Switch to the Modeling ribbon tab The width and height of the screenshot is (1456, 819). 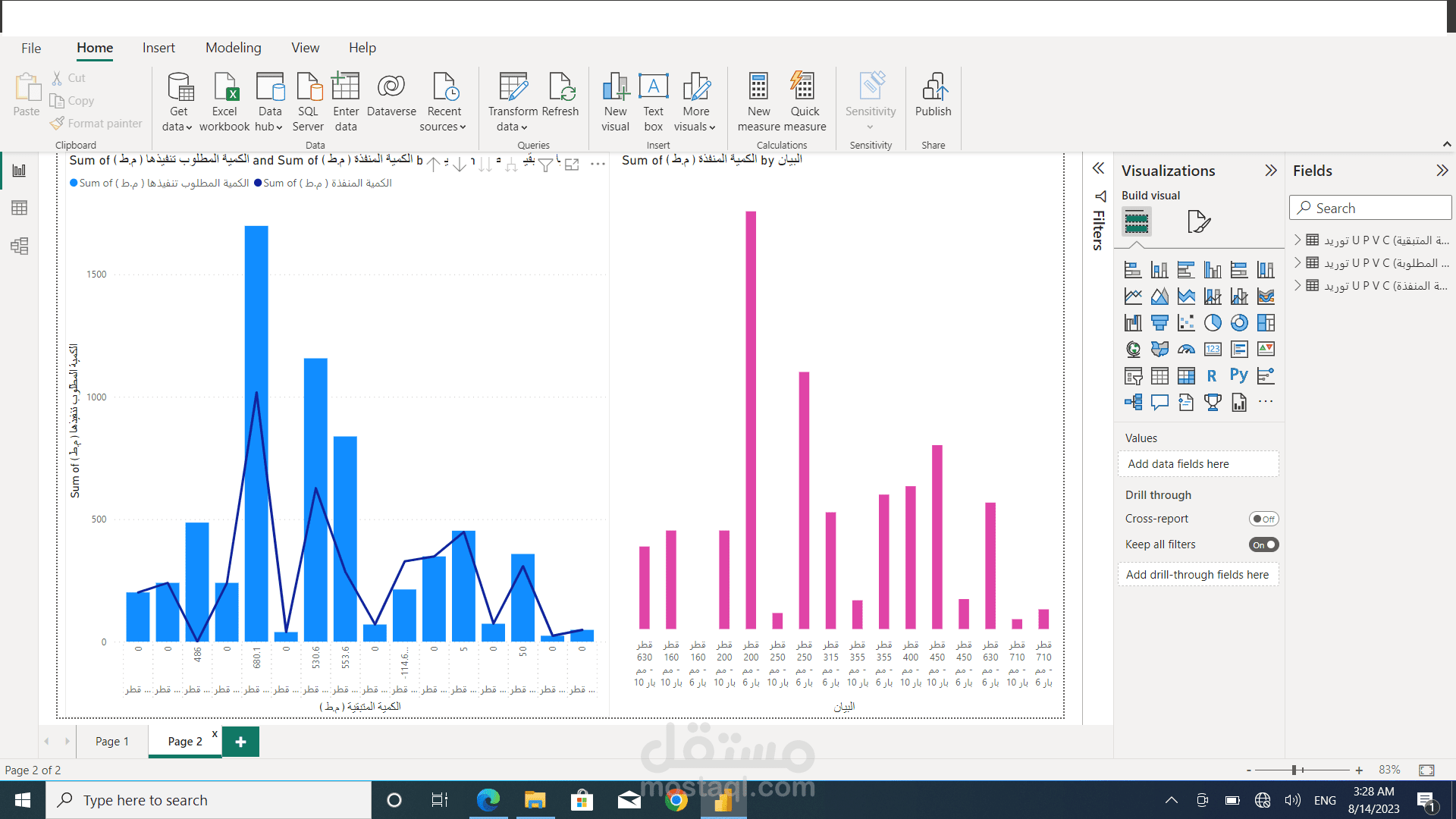(234, 48)
